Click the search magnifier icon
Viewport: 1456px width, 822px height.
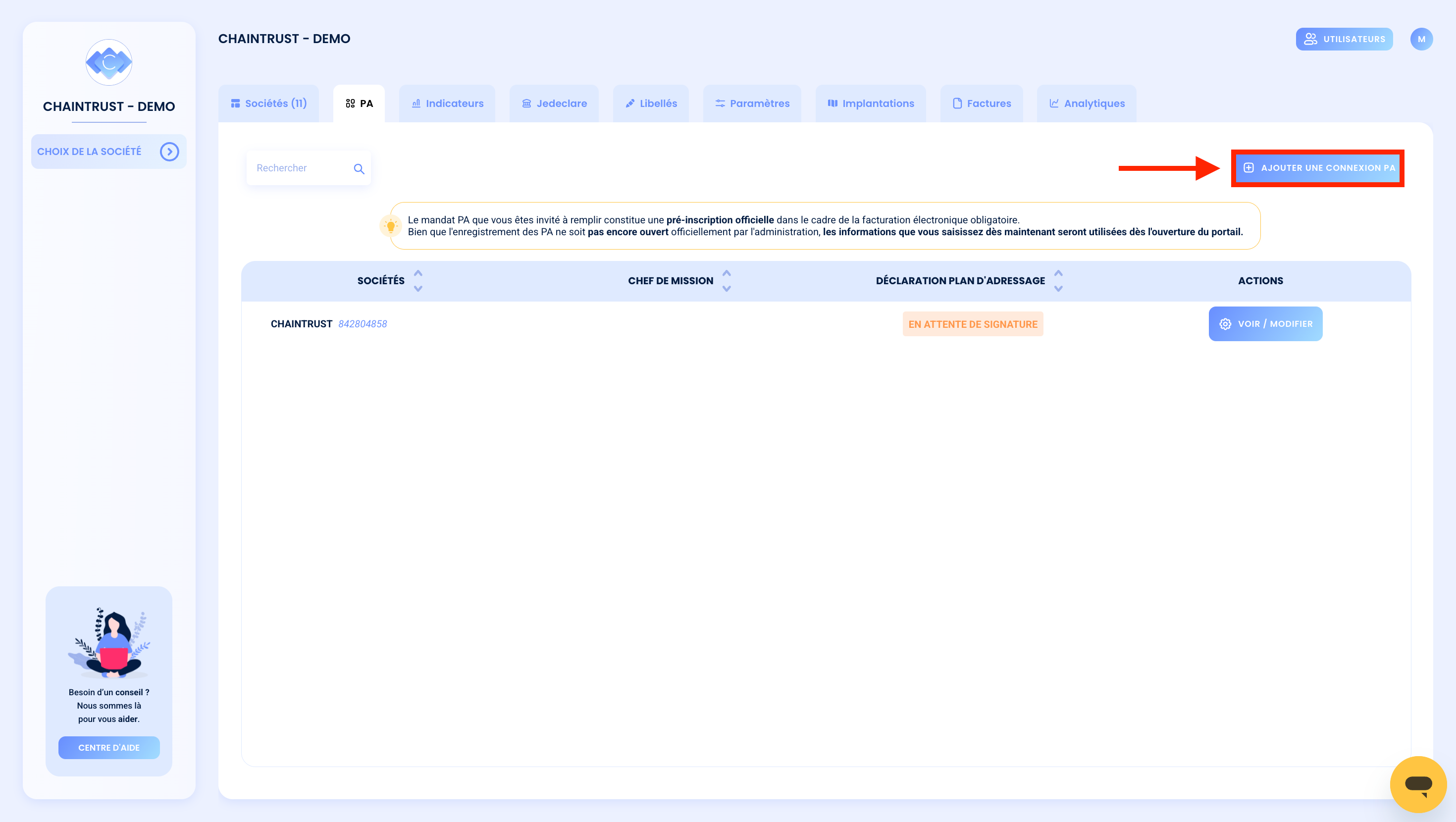[x=359, y=168]
